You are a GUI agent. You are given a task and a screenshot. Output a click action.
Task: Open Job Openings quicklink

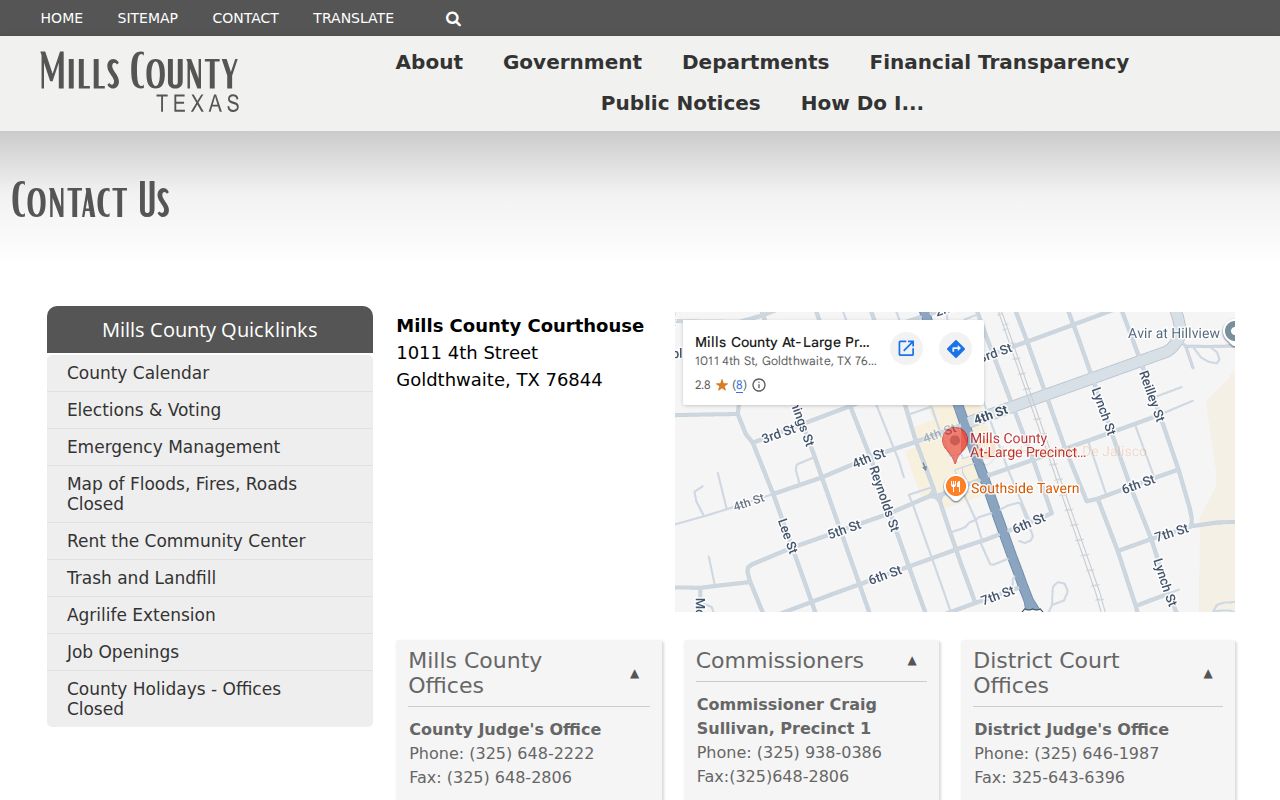coord(210,652)
